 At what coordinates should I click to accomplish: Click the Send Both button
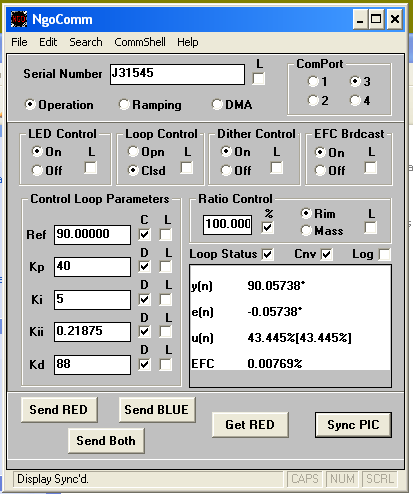pyautogui.click(x=106, y=441)
